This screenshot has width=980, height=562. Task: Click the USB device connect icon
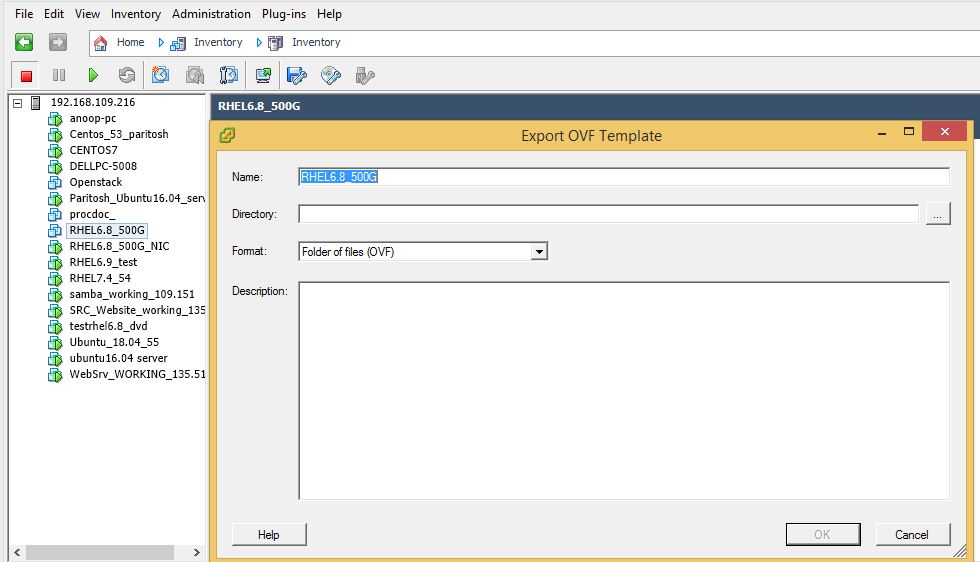click(x=364, y=76)
